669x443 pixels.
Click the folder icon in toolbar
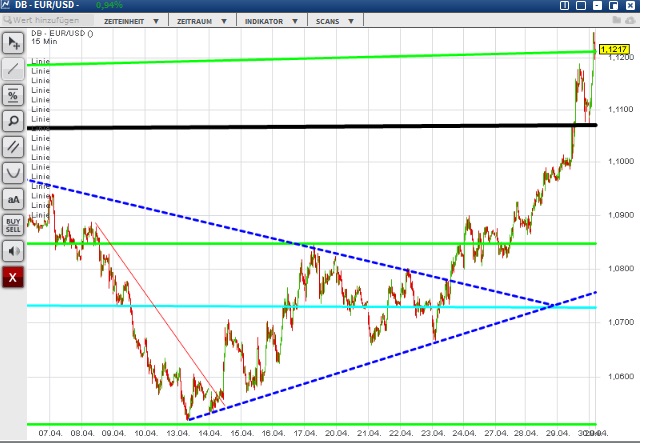pyautogui.click(x=617, y=20)
